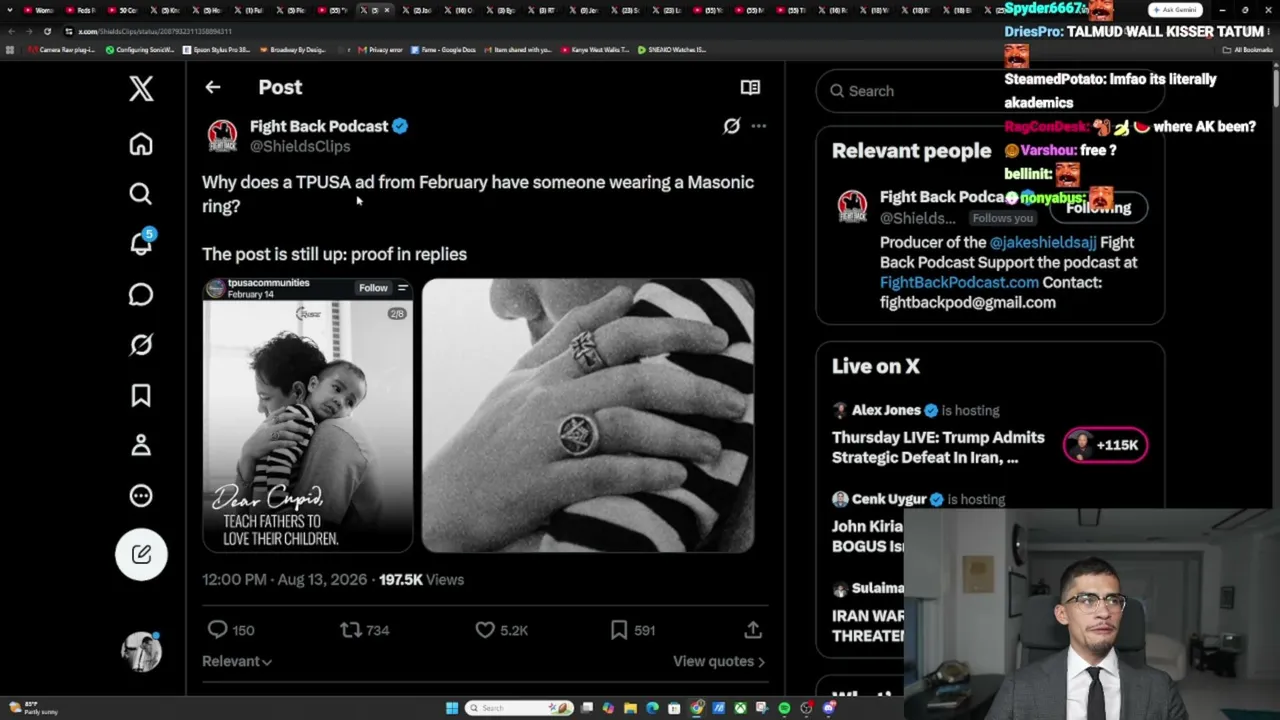This screenshot has width=1280, height=720.
Task: Open Explore search in the X sidebar
Action: coord(141,193)
